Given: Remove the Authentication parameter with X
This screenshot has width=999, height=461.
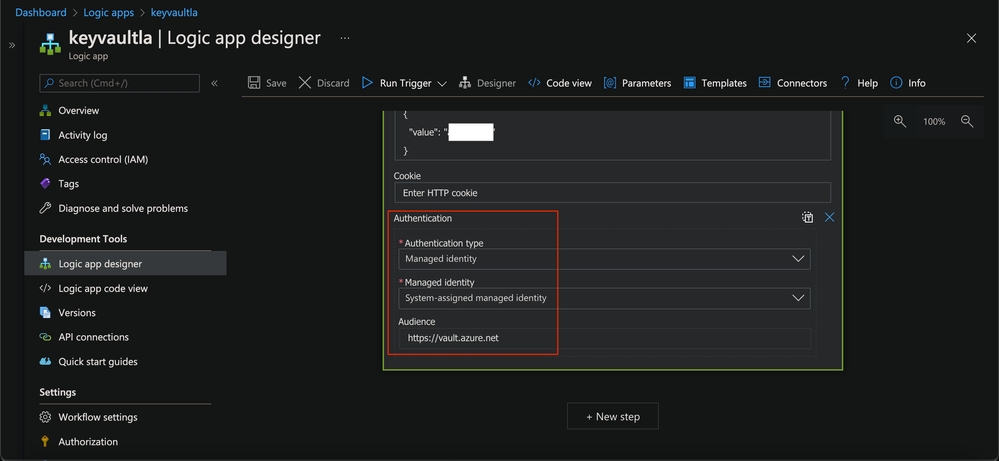Looking at the screenshot, I should (x=830, y=218).
